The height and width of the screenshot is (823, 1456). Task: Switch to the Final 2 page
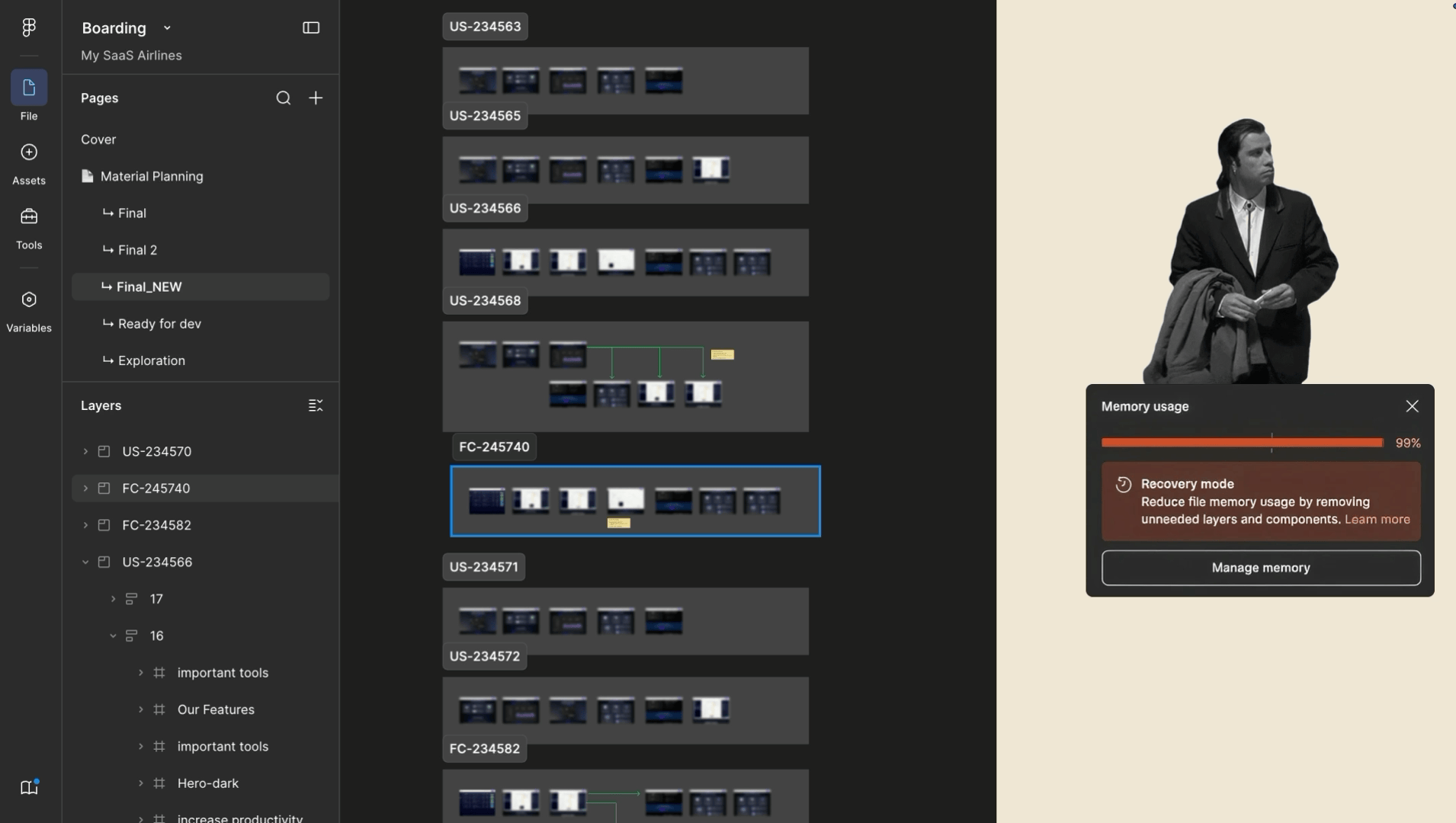137,250
